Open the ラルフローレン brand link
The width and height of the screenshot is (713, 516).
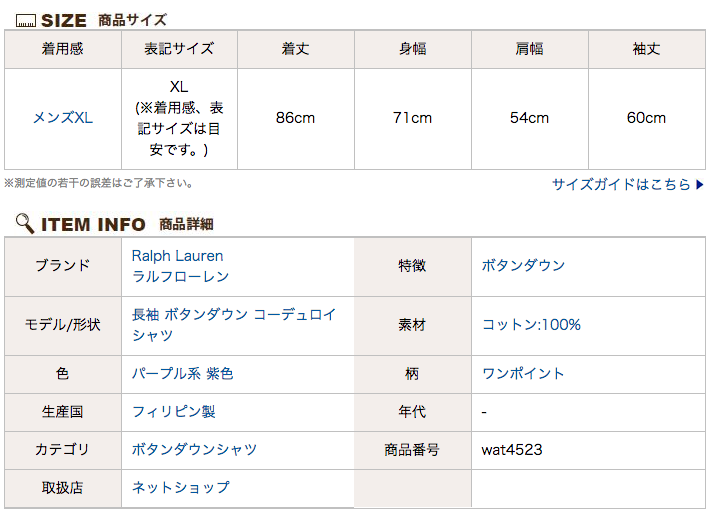[x=181, y=276]
